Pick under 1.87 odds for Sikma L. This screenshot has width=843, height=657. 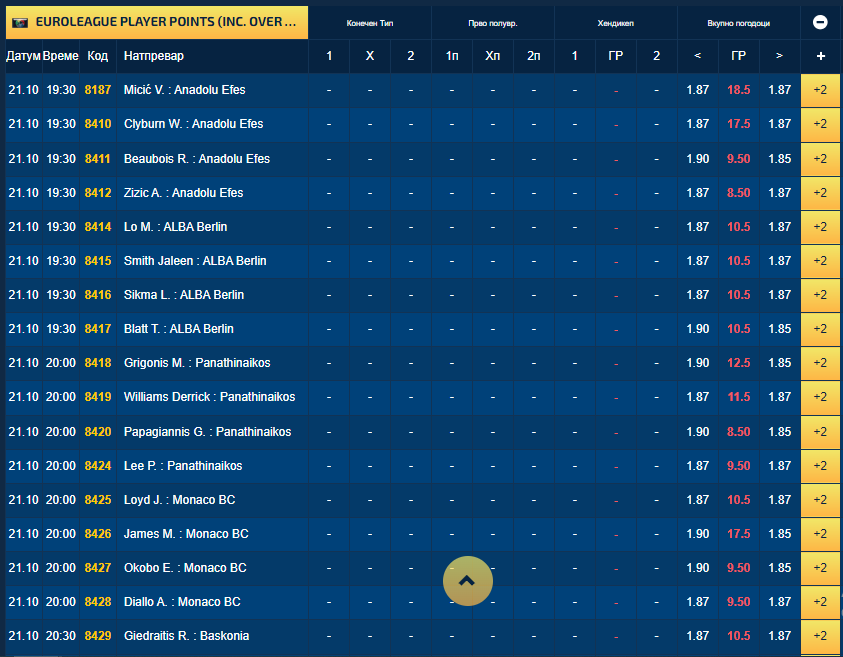coord(698,295)
